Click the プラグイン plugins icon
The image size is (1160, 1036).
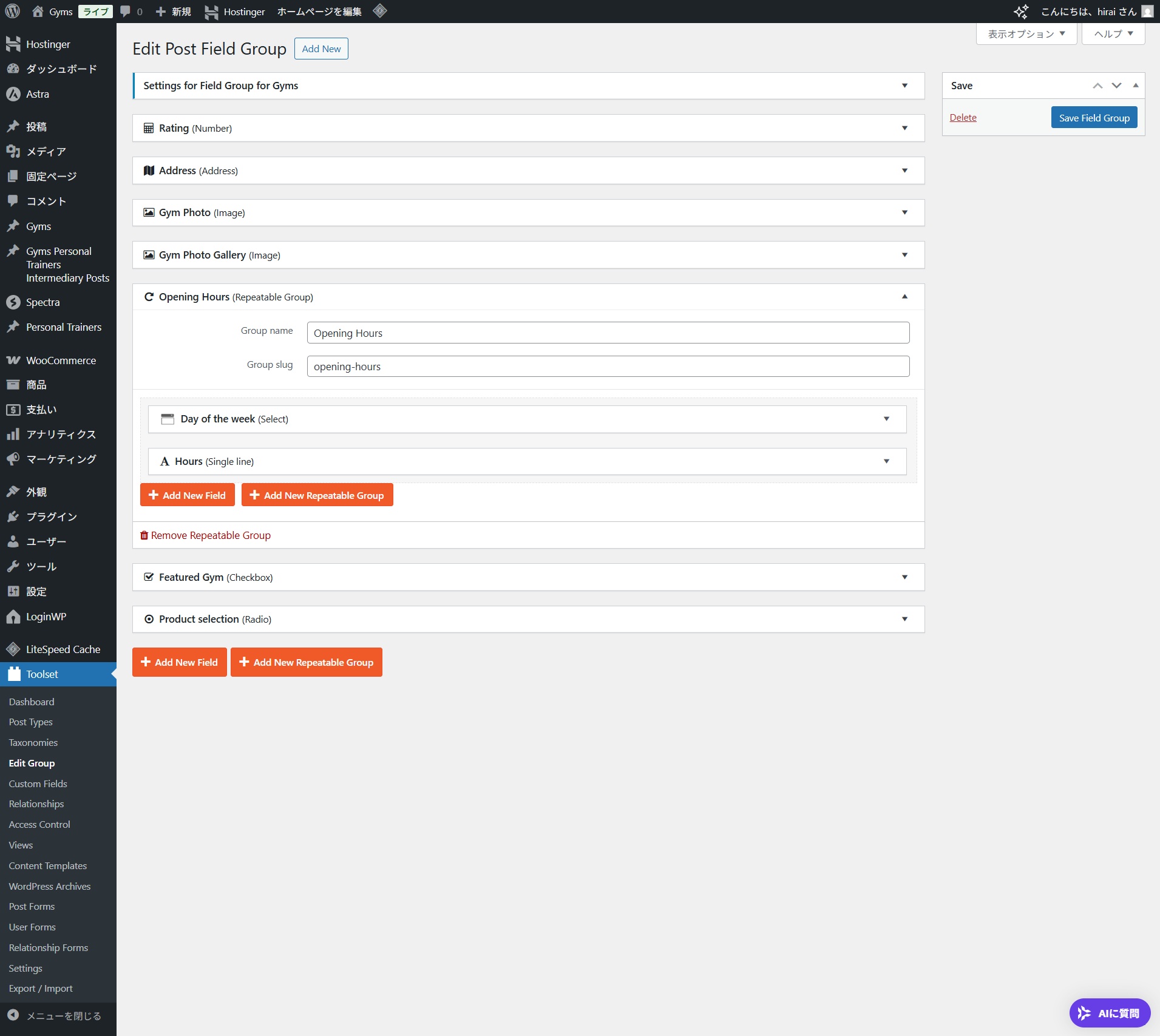coord(13,517)
